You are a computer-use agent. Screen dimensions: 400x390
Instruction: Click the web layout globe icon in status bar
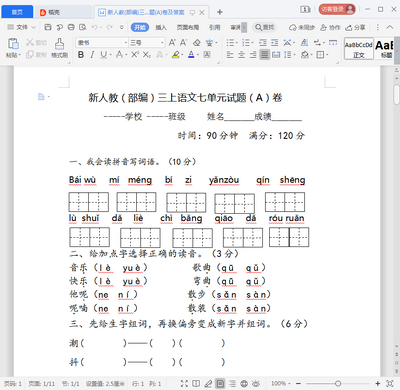244,384
